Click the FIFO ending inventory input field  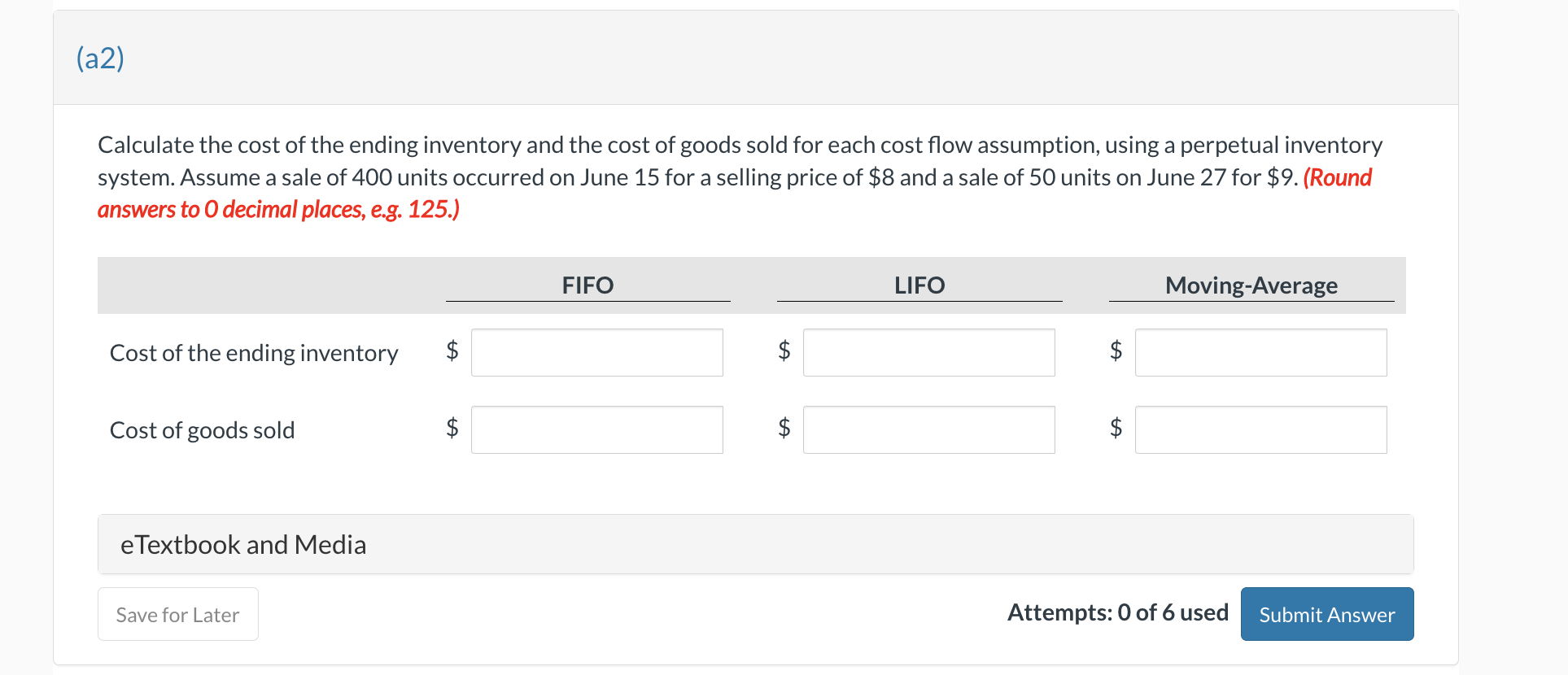coord(596,352)
